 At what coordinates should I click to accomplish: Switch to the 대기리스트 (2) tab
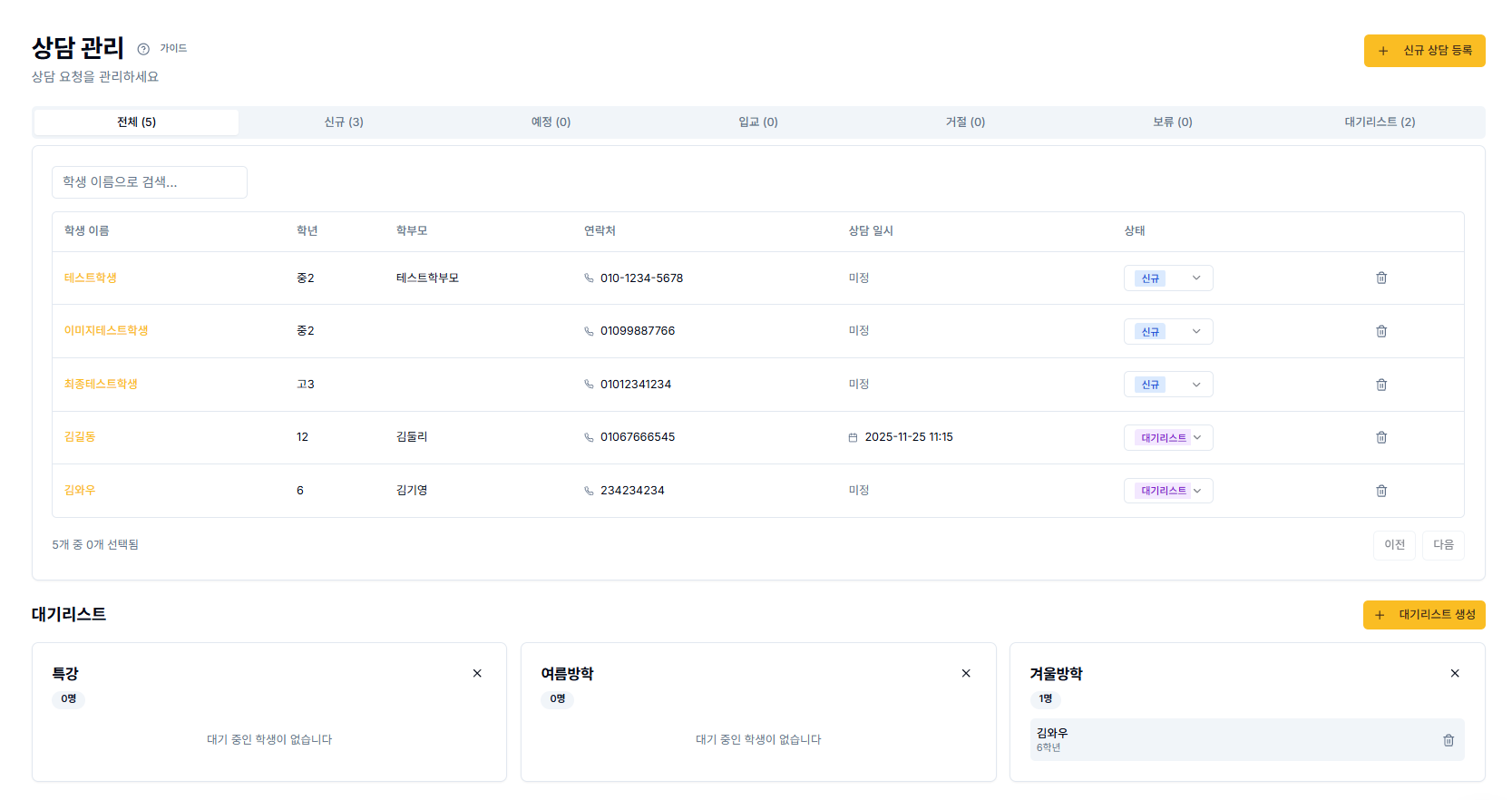click(x=1380, y=122)
